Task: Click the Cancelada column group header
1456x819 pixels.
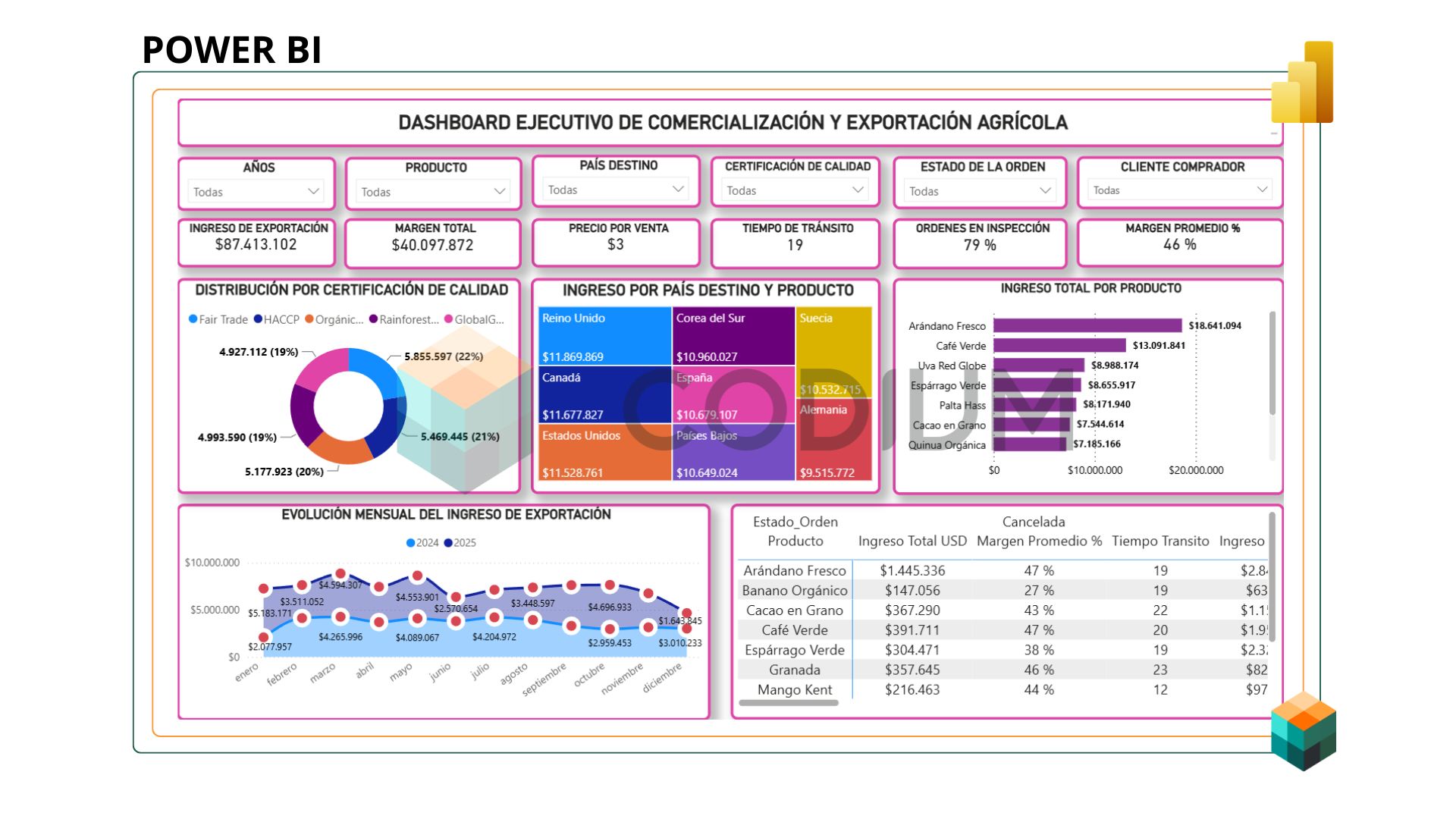Action: (x=1034, y=522)
